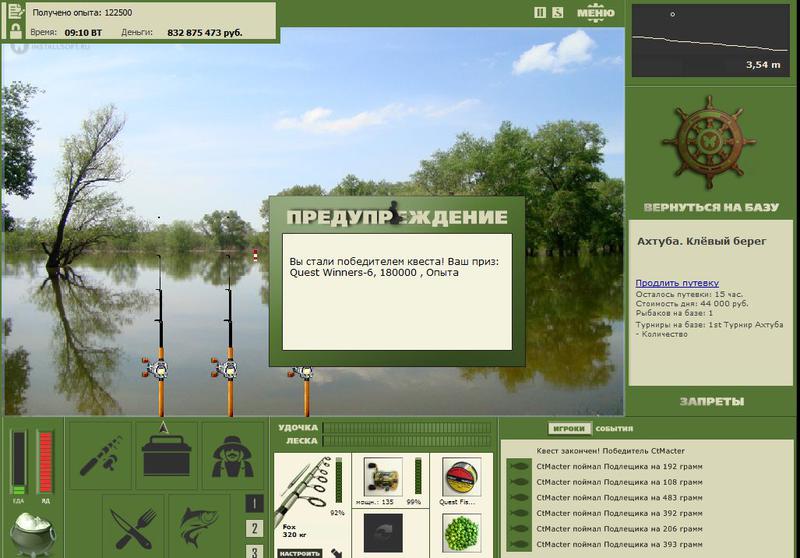The width and height of the screenshot is (800, 558).
Task: Open the knife and fork food icon
Action: coord(134,526)
